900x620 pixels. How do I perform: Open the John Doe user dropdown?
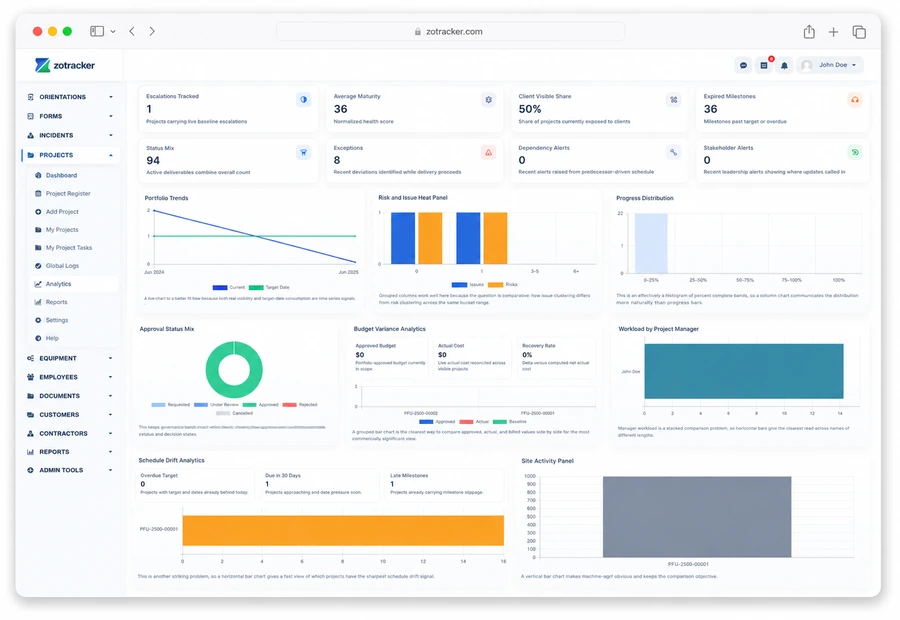830,65
